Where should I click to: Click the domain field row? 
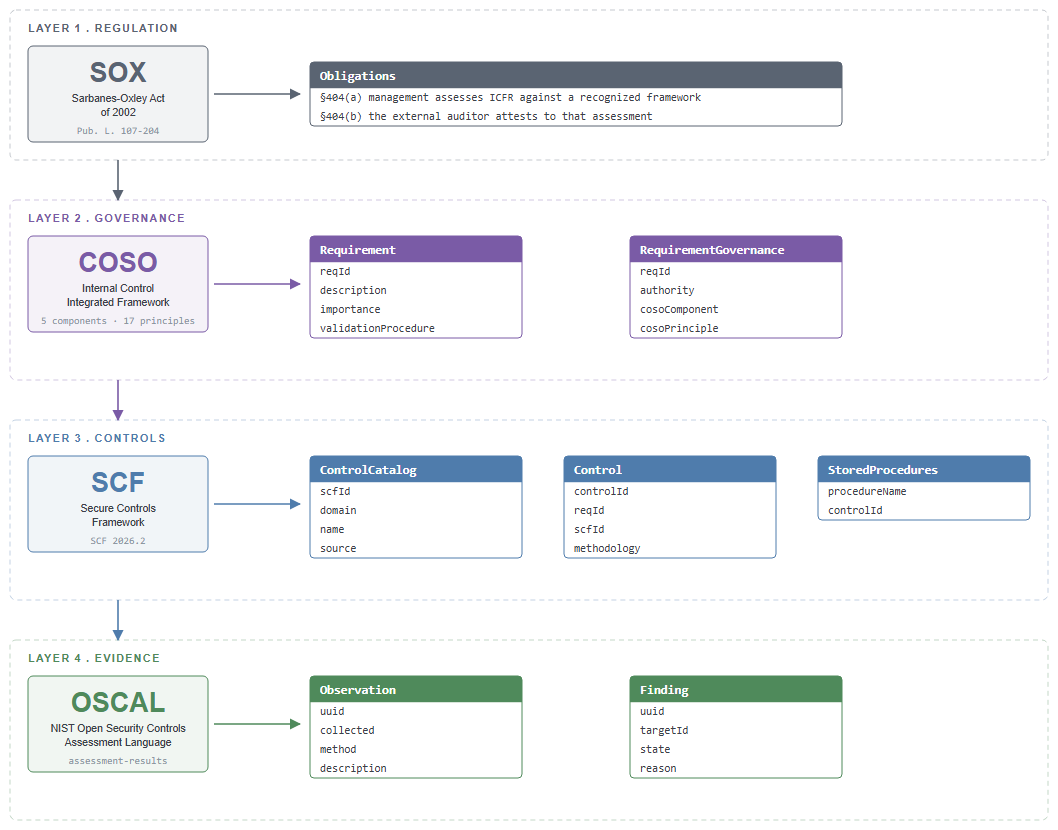(416, 511)
